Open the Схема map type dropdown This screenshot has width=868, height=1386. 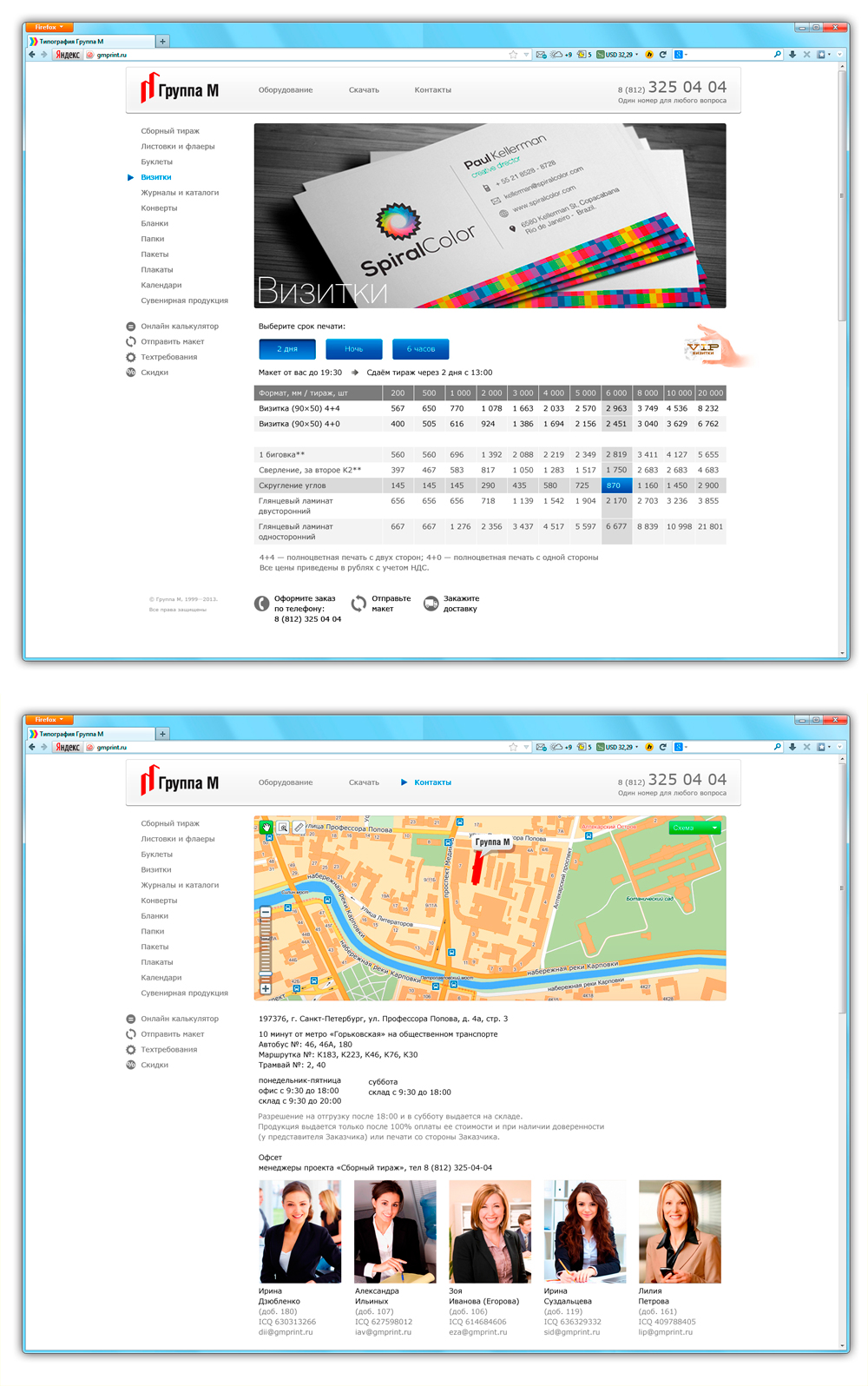point(695,828)
